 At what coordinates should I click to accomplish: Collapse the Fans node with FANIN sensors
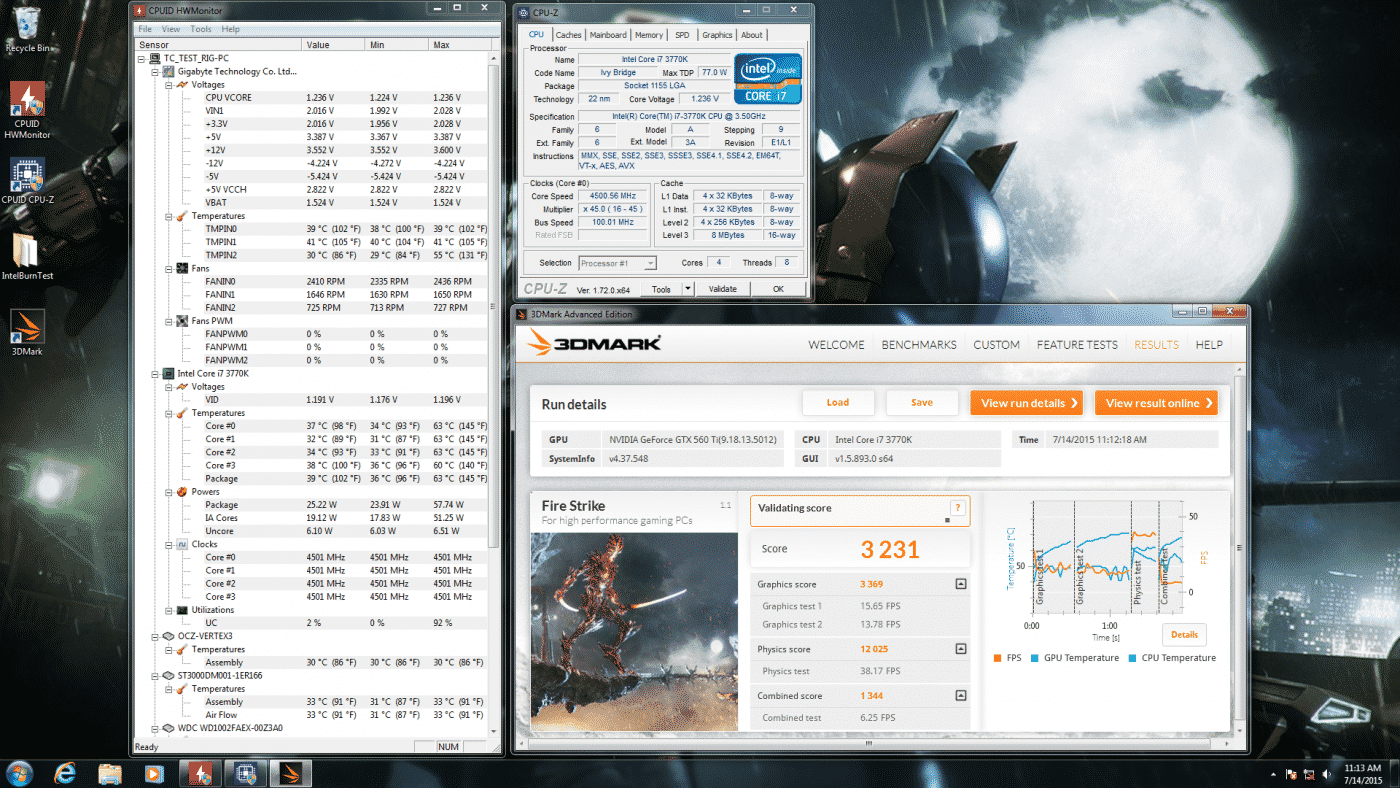click(x=169, y=269)
